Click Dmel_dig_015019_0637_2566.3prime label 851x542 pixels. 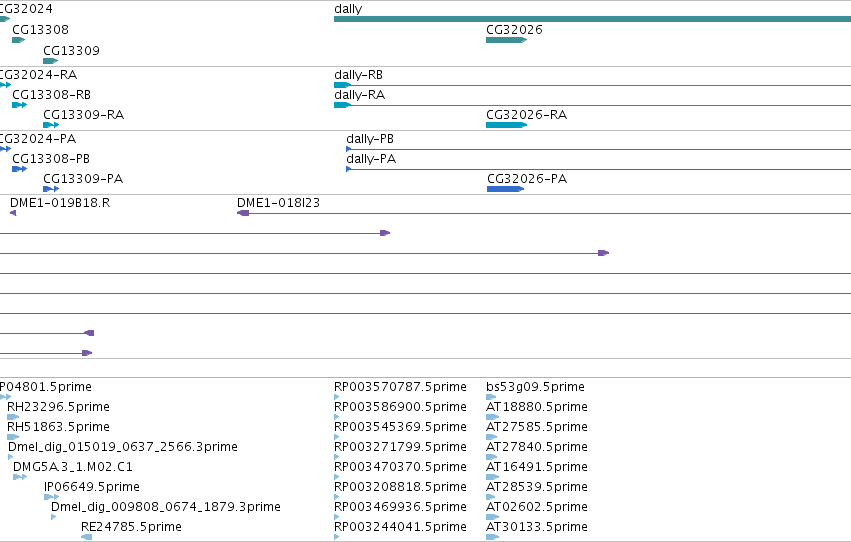click(123, 447)
